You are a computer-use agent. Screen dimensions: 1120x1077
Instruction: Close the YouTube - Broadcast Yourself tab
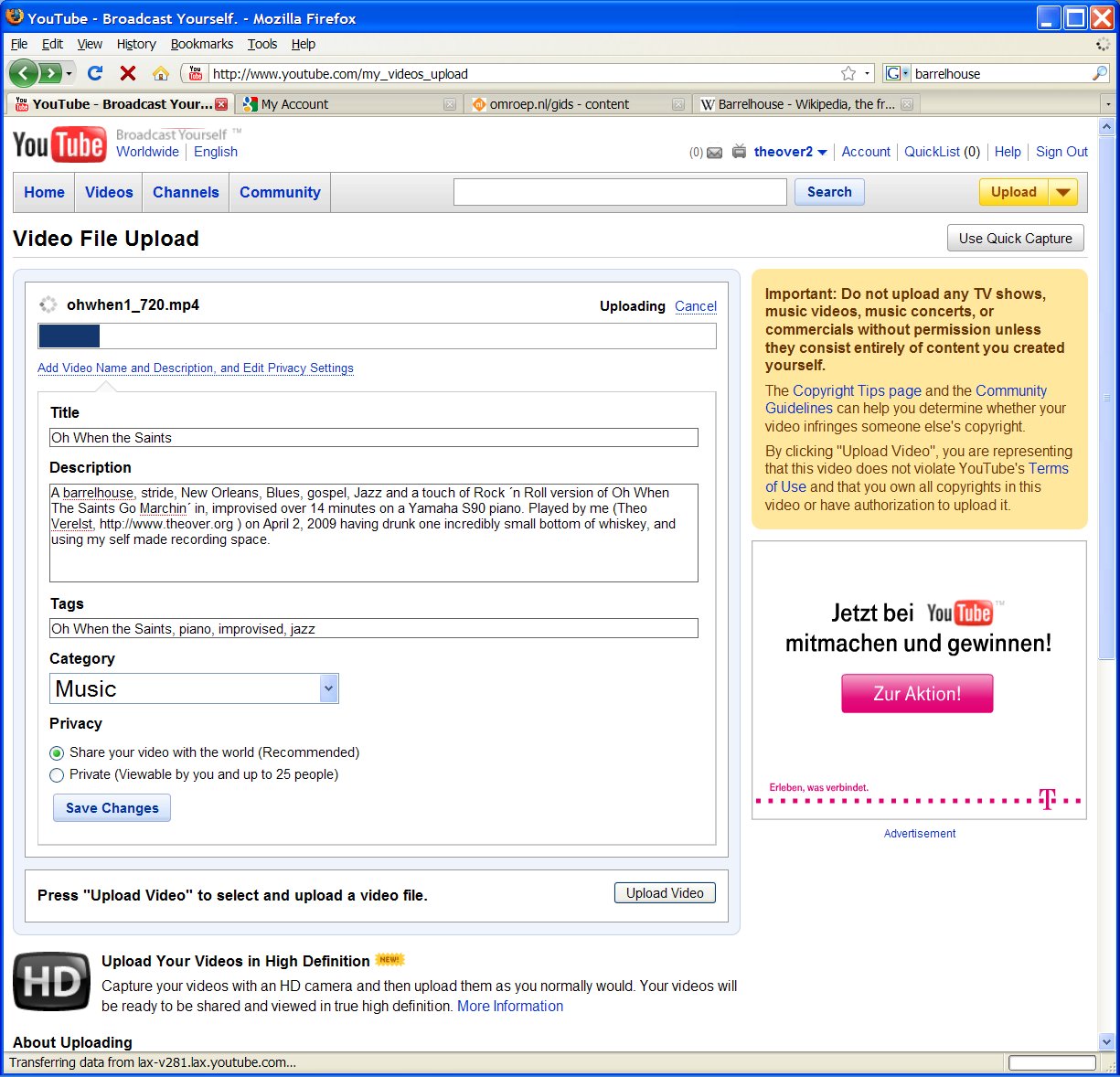[x=221, y=104]
